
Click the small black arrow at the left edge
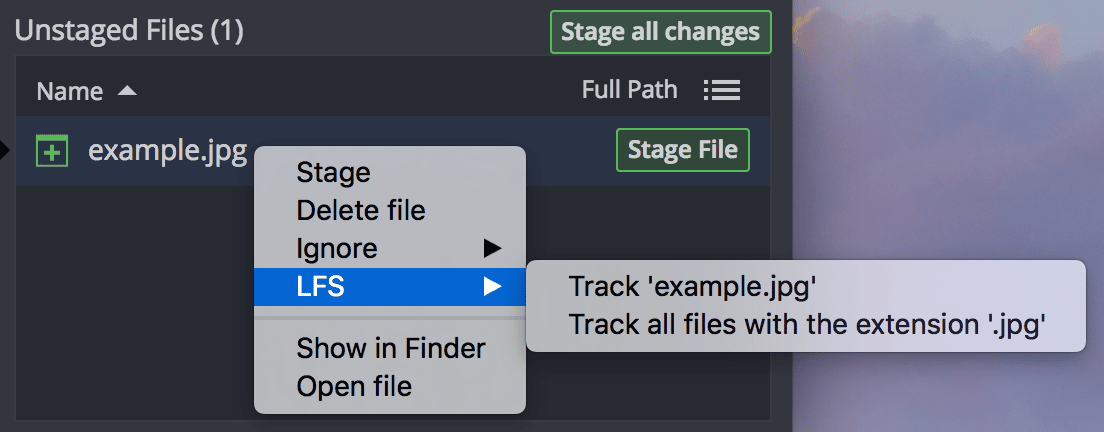(4, 151)
